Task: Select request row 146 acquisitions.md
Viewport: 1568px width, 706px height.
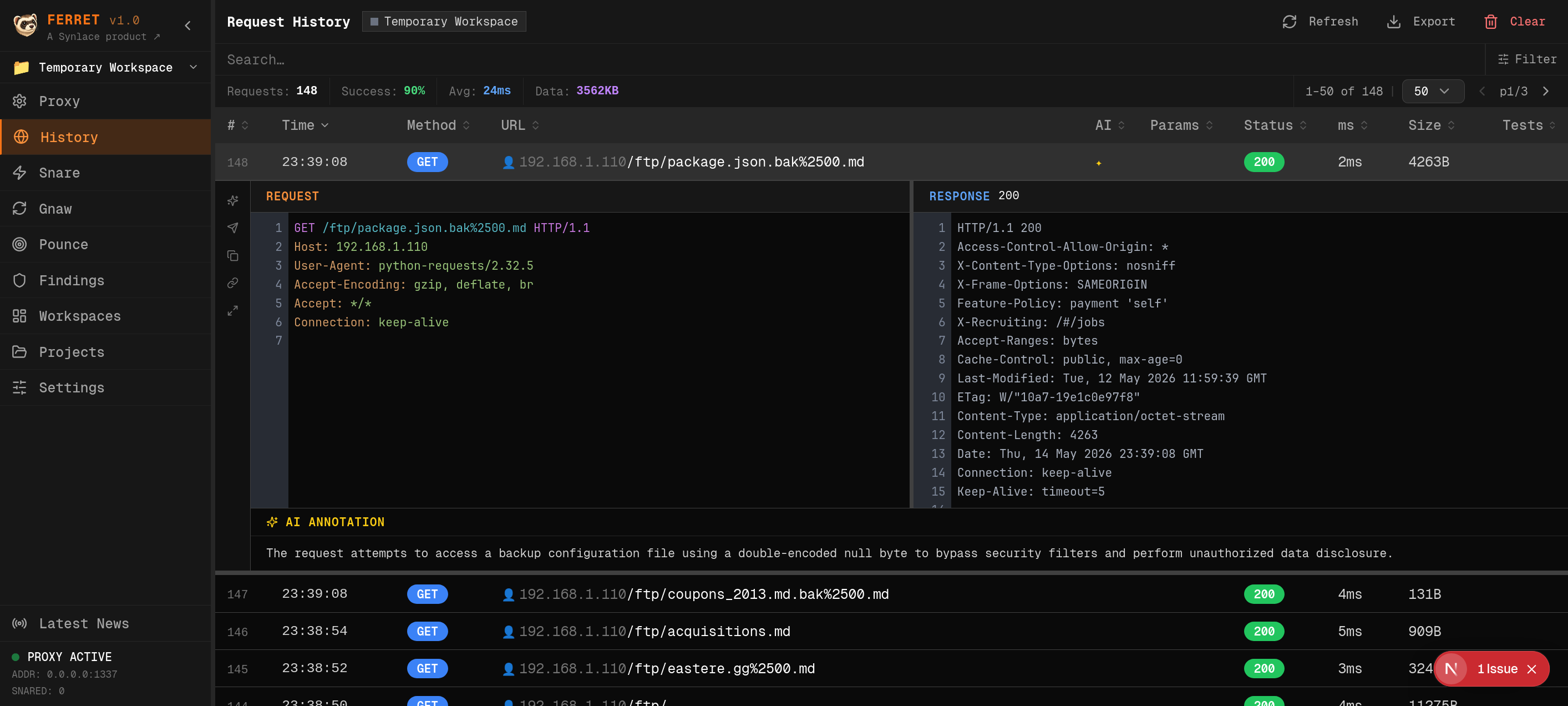Action: point(891,631)
